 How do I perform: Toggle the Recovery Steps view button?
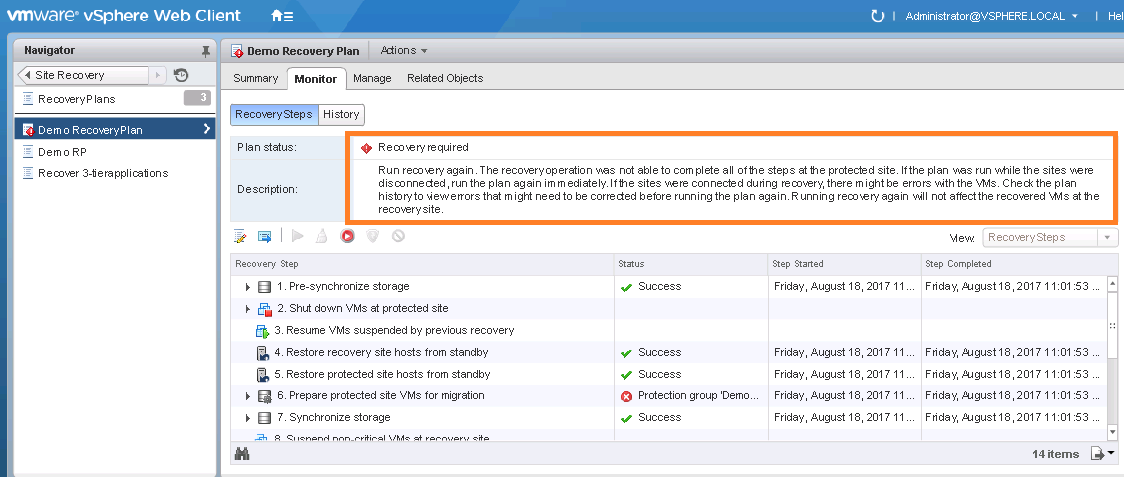point(274,114)
